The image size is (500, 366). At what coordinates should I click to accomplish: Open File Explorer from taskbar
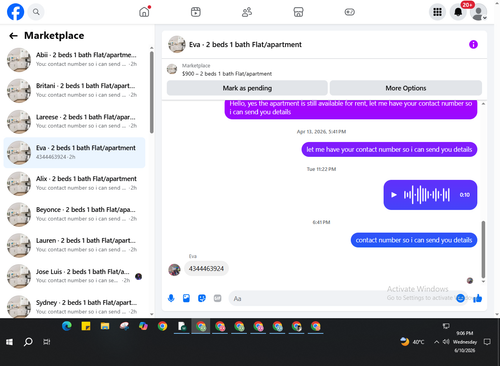click(105, 326)
